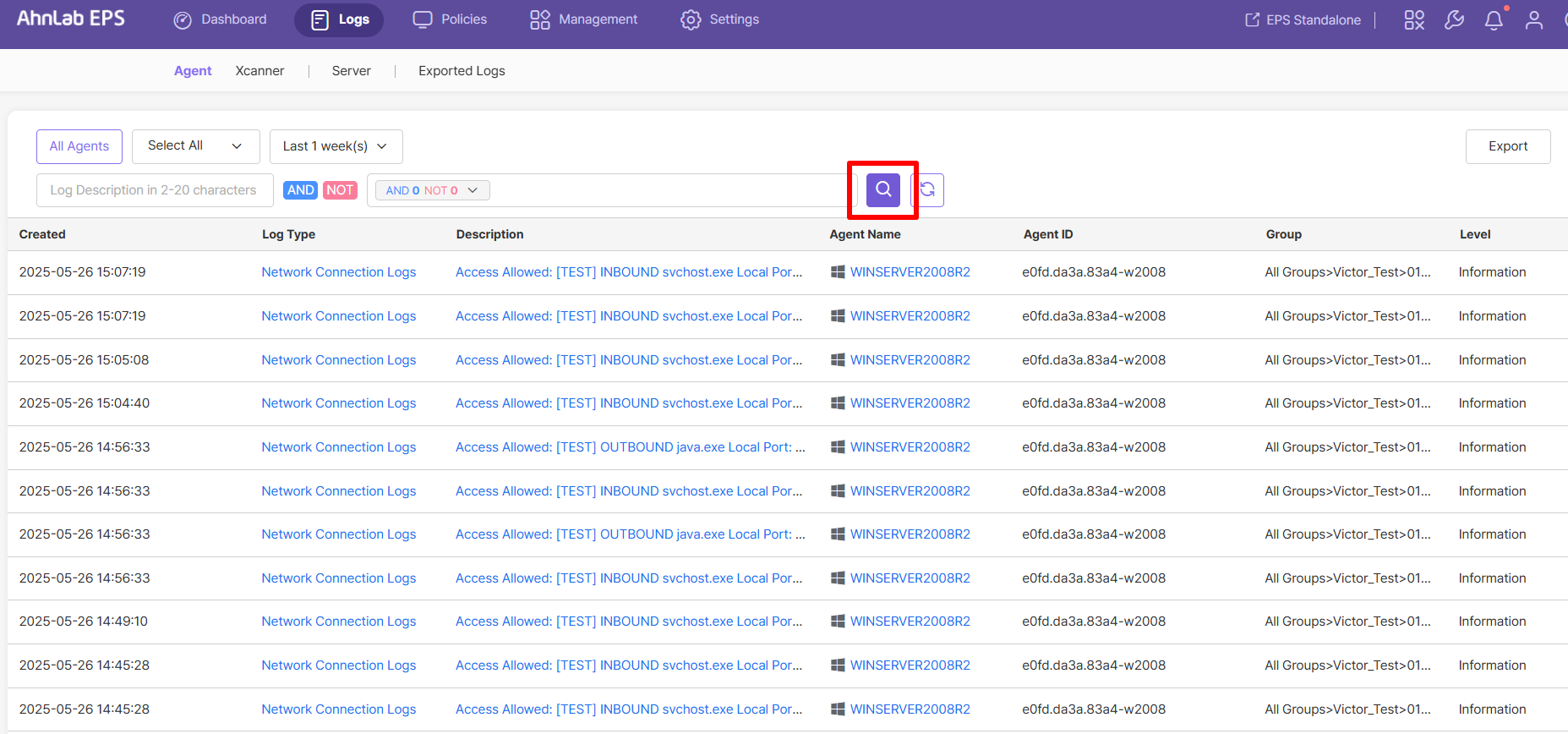This screenshot has width=1568, height=734.
Task: Expand the Last 1 week(s) dropdown
Action: point(336,146)
